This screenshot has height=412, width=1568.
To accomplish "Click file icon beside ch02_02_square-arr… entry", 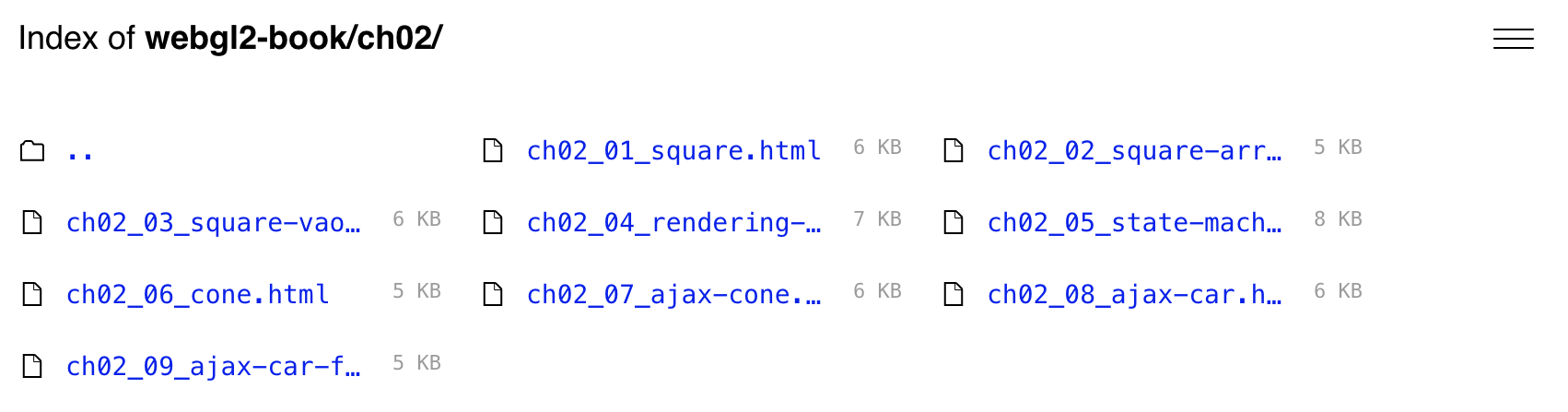I will point(954,150).
